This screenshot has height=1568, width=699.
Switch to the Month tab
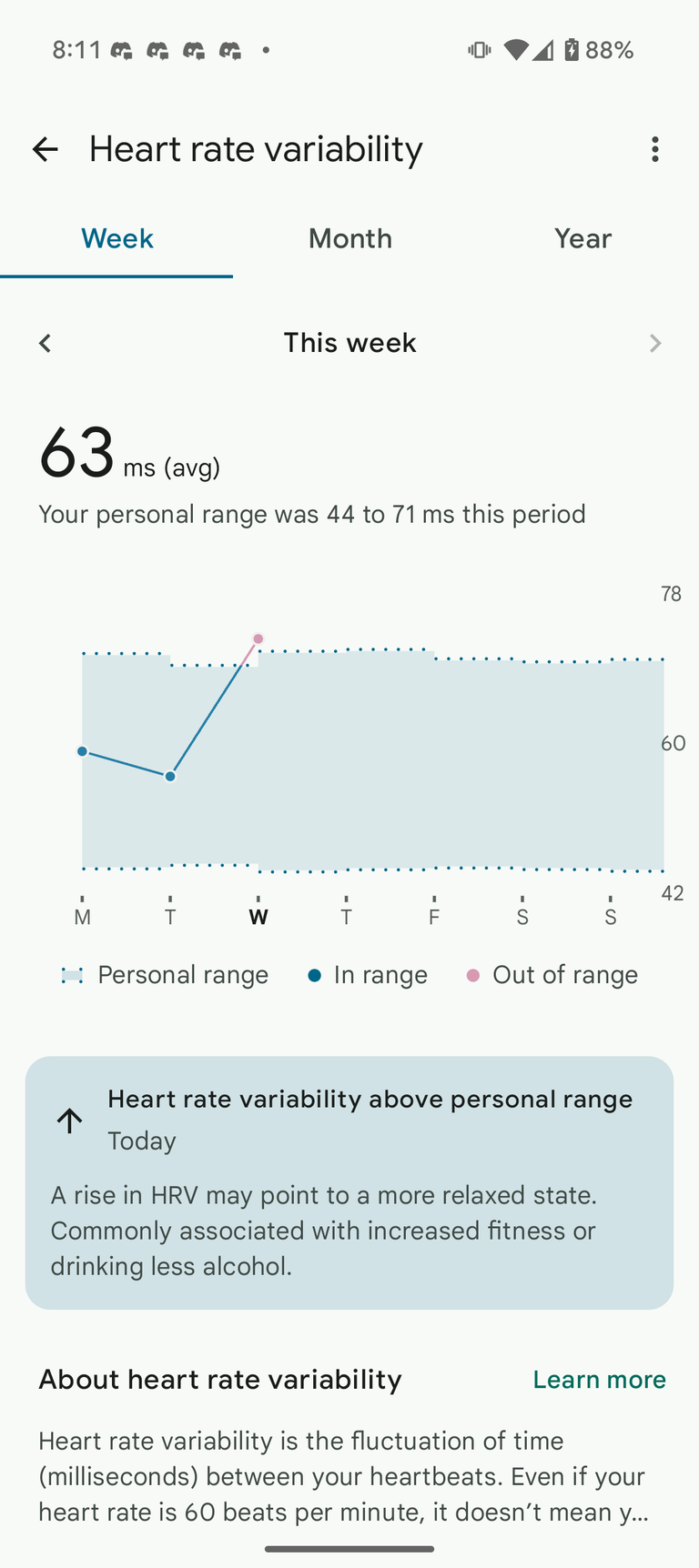tap(349, 238)
